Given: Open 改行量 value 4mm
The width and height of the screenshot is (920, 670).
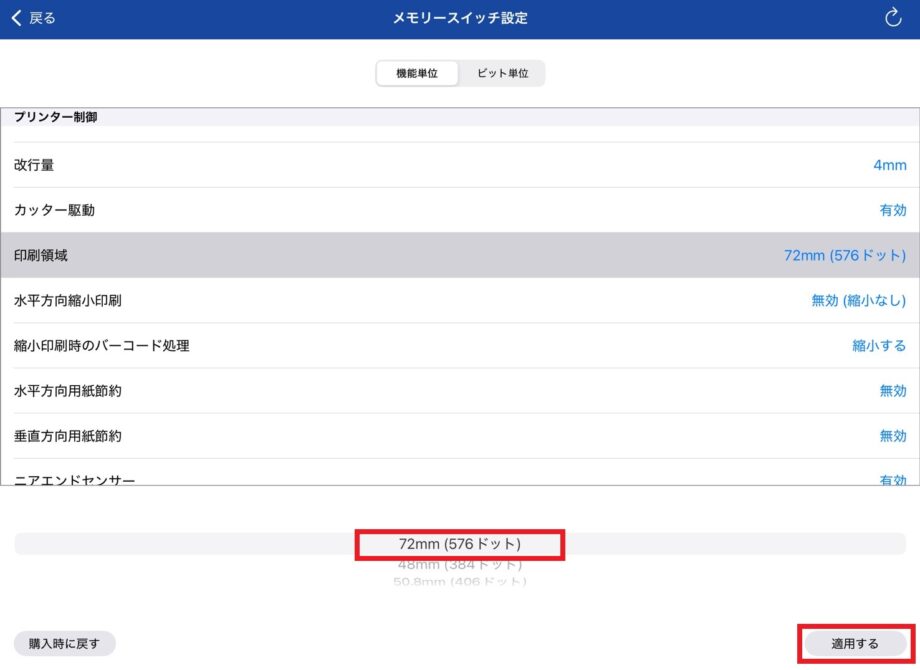Looking at the screenshot, I should pos(889,165).
